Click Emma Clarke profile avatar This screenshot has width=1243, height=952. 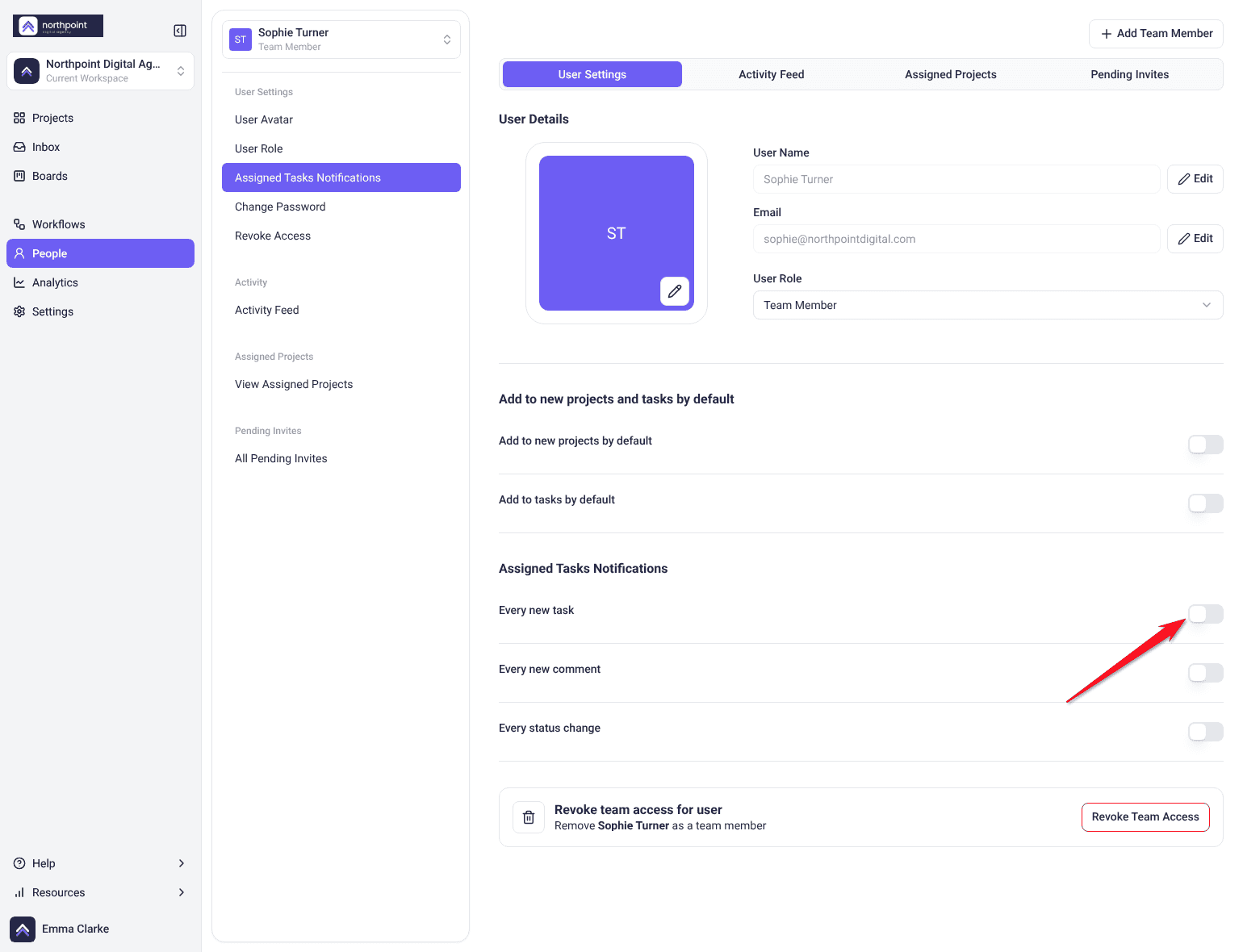(x=23, y=929)
